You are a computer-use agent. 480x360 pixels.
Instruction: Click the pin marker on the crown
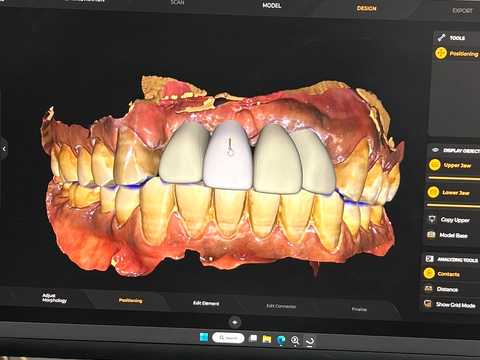(229, 146)
